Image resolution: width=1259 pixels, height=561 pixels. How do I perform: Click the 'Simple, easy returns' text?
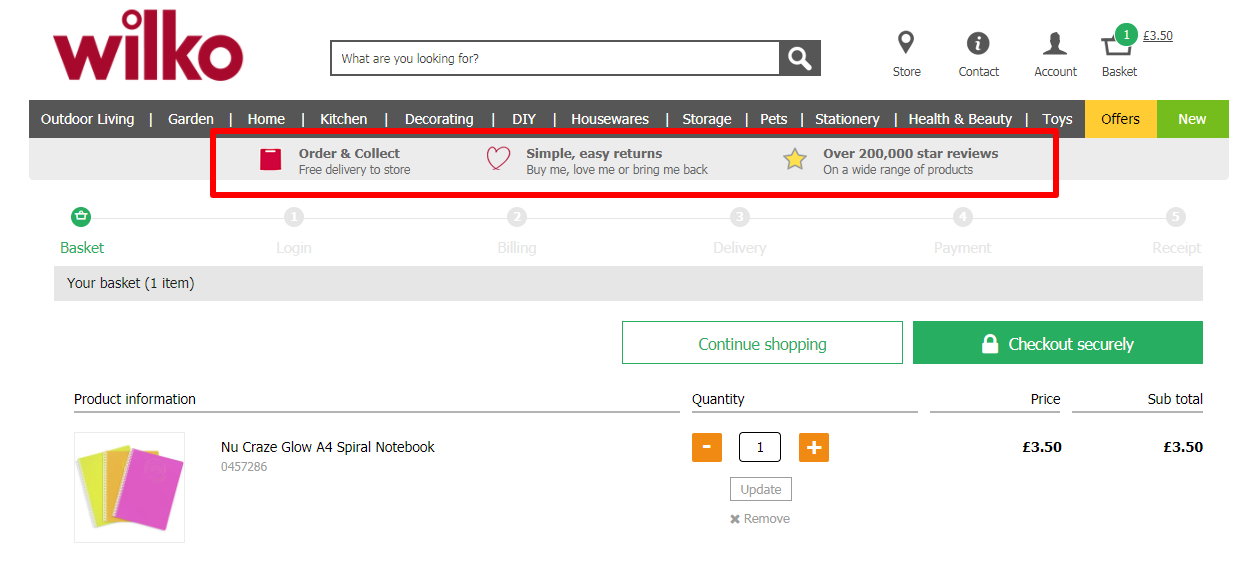click(594, 153)
